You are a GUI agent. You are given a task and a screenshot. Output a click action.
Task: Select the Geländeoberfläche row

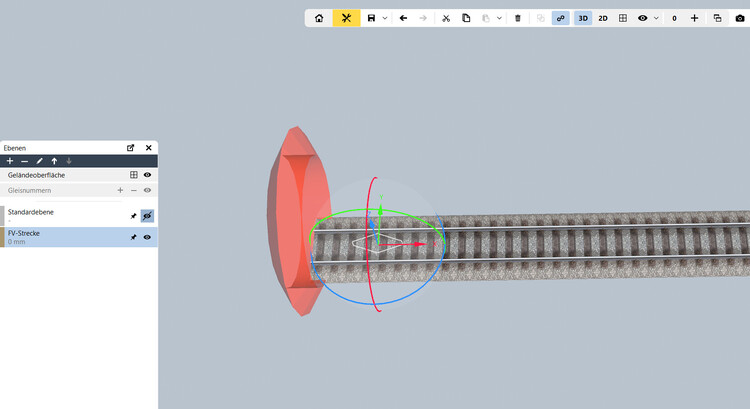pos(79,175)
